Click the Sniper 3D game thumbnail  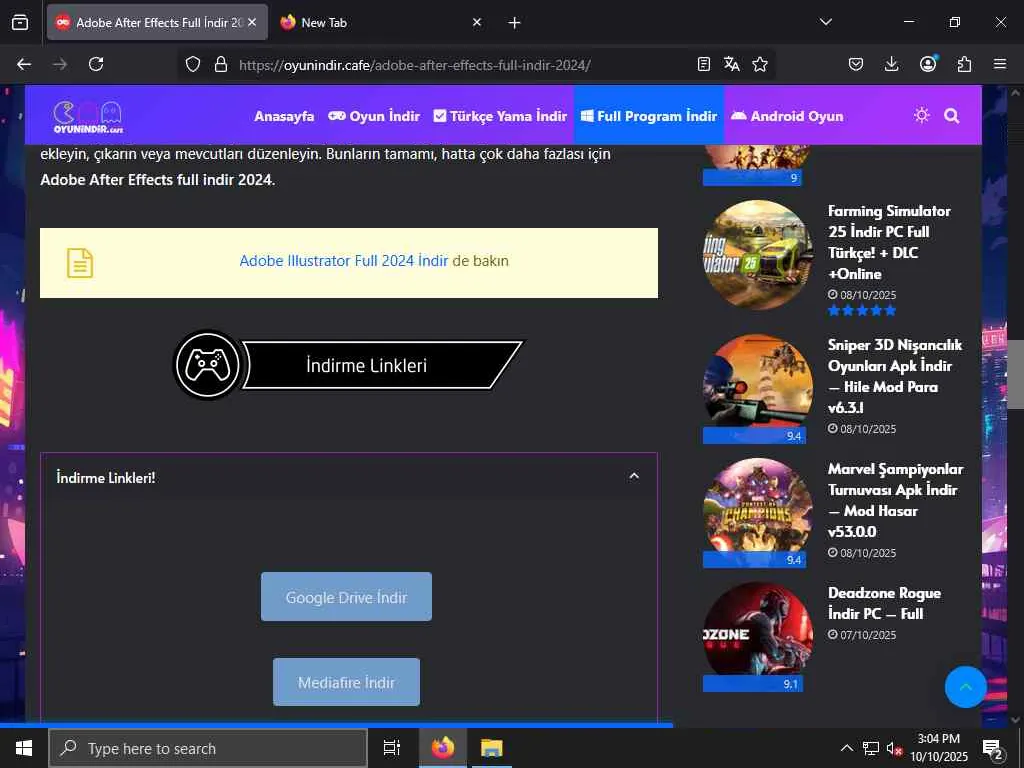[x=758, y=389]
